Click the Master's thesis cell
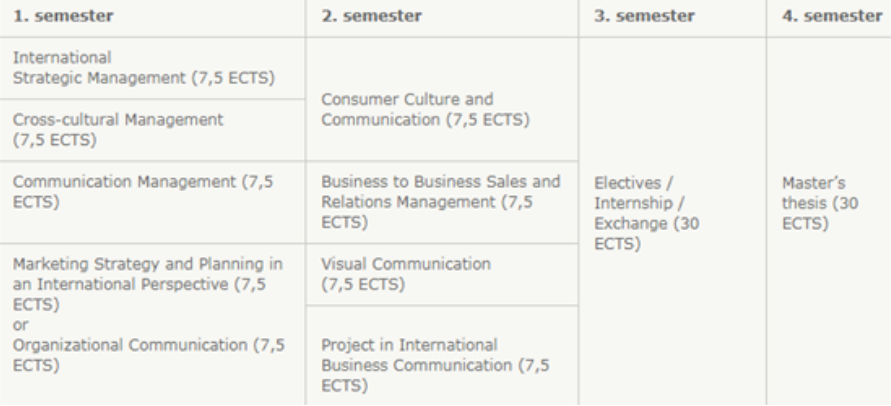This screenshot has height=406, width=891. click(x=820, y=203)
